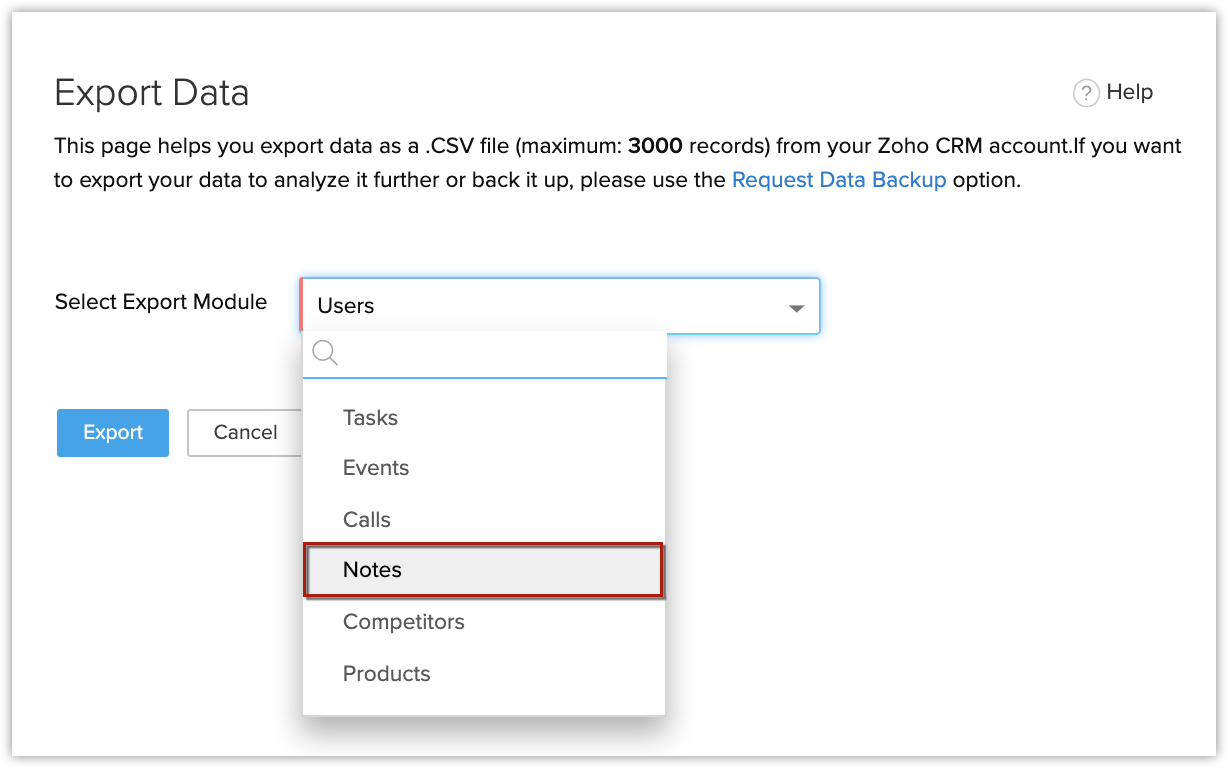Screen dimensions: 1228x768
Task: Click the question mark Help icon
Action: pos(1086,93)
